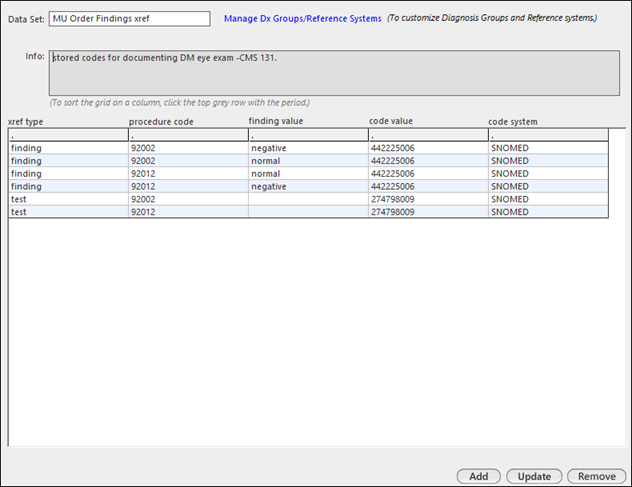Select test cell in the 92012 row
Viewport: 632px width, 487px height.
click(68, 212)
